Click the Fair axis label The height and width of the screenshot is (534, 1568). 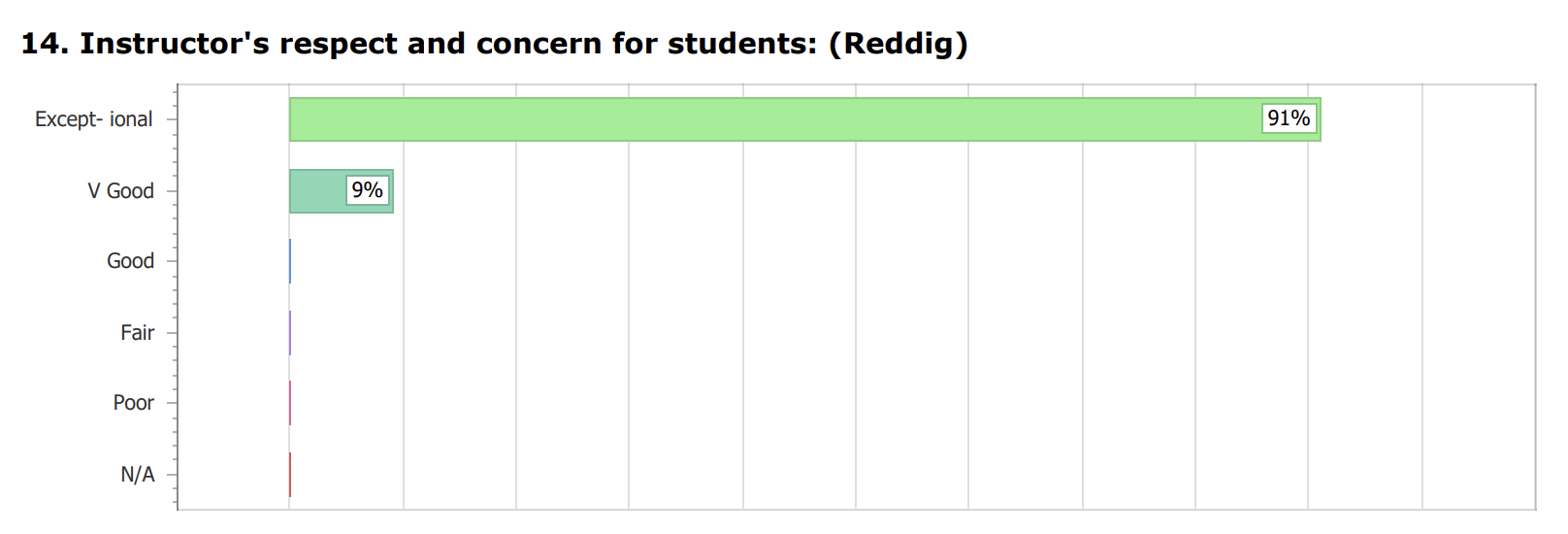137,333
